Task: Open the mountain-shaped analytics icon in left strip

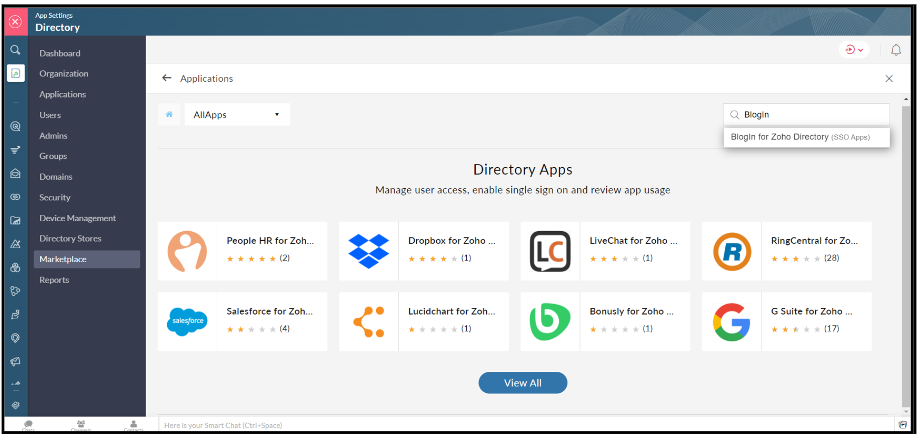Action: point(16,244)
